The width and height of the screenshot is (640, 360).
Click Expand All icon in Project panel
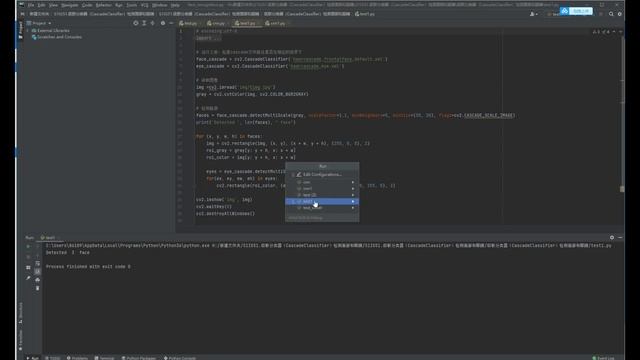(144, 23)
